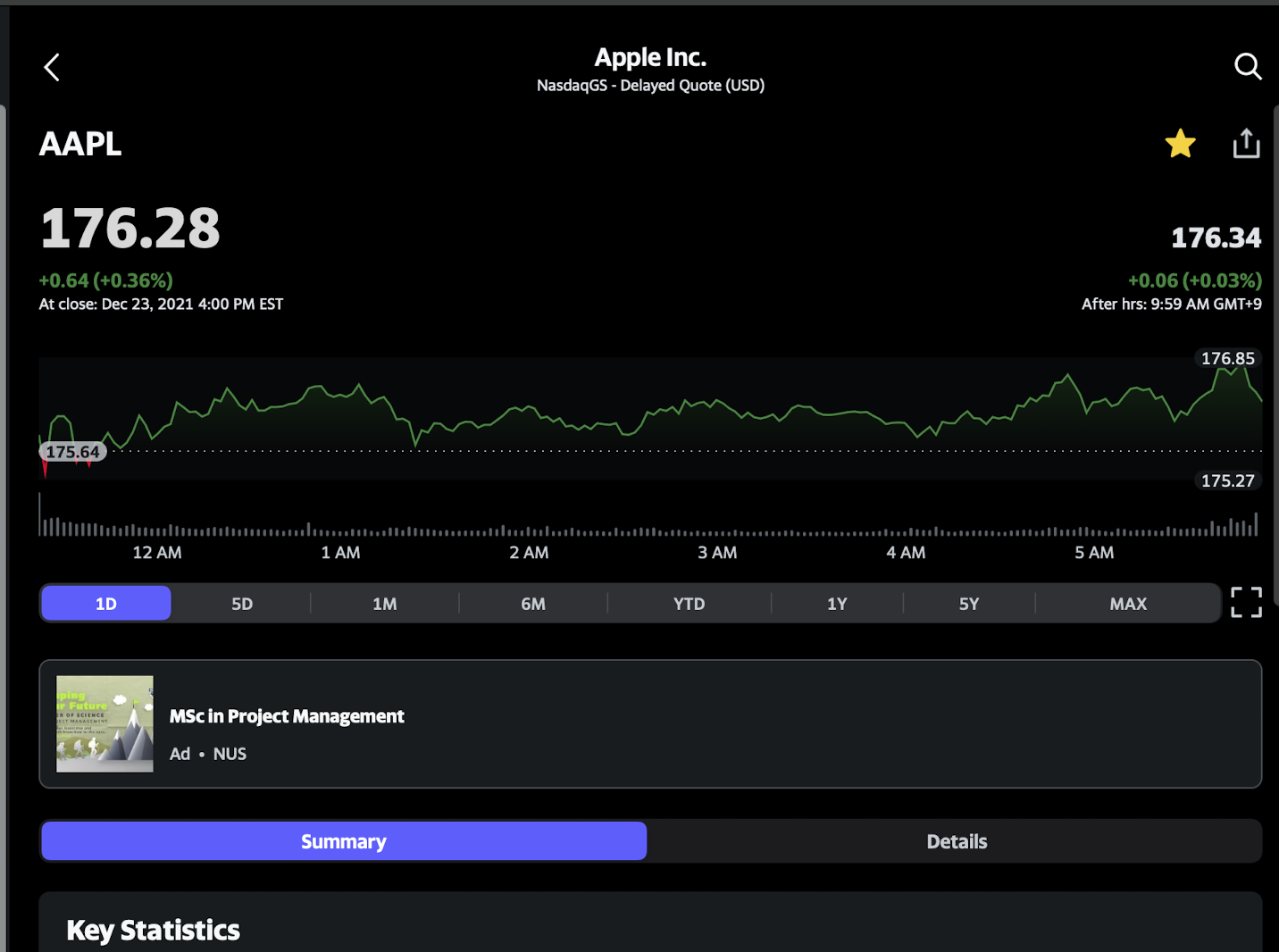Open the search magnifier icon
This screenshot has height=952, width=1279.
pyautogui.click(x=1248, y=66)
